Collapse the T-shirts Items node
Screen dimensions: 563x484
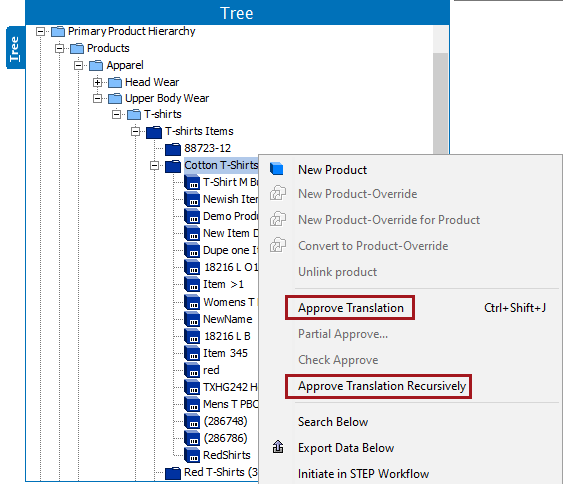(135, 132)
